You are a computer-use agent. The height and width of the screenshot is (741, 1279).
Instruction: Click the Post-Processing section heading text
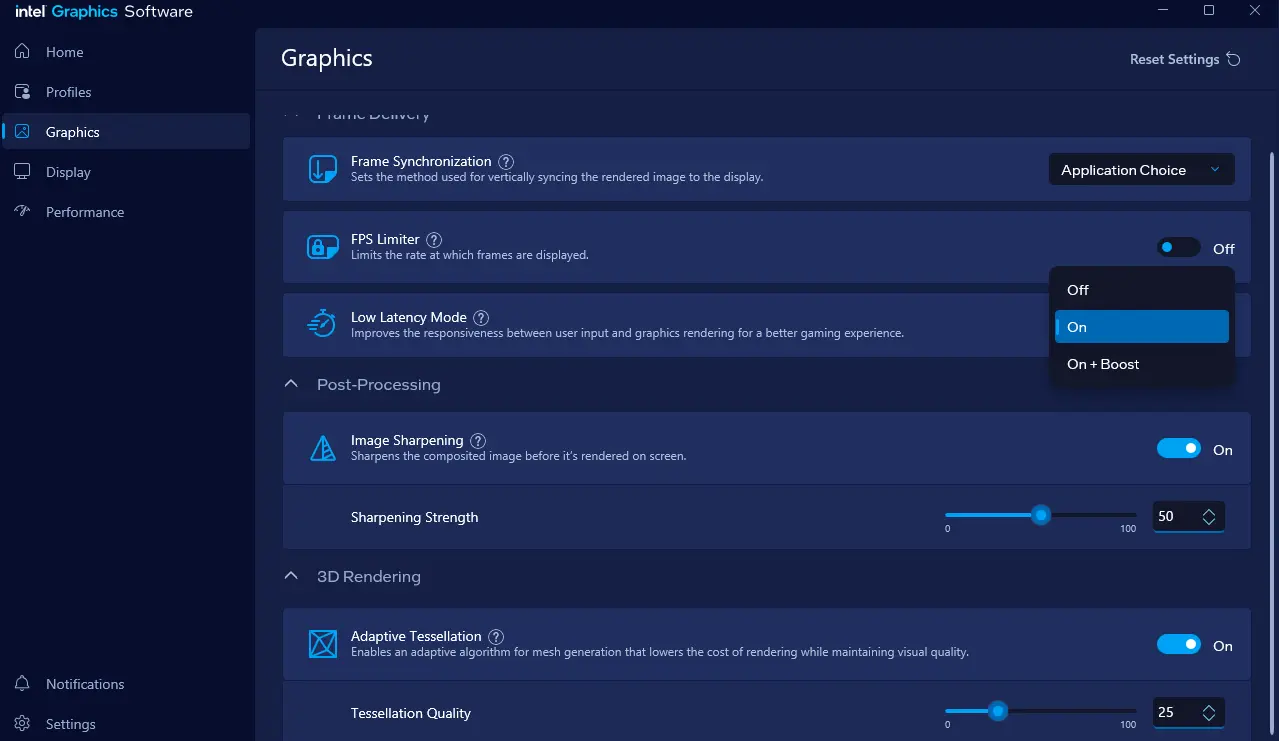tap(378, 384)
